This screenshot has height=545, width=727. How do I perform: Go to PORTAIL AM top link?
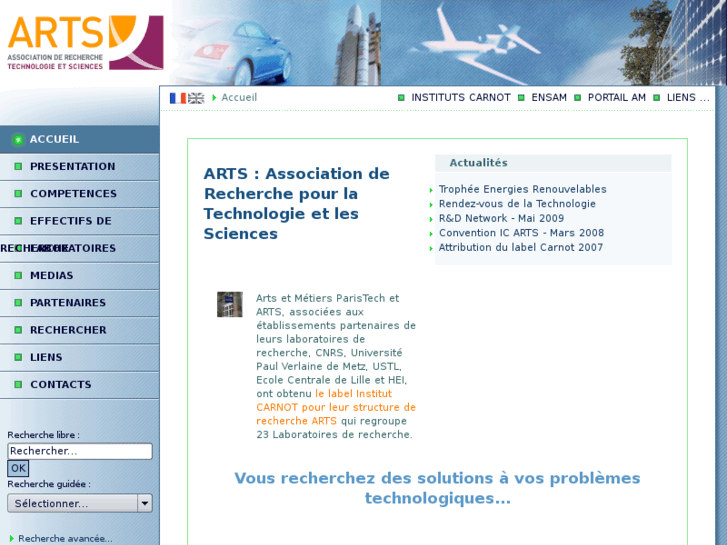pyautogui.click(x=617, y=98)
